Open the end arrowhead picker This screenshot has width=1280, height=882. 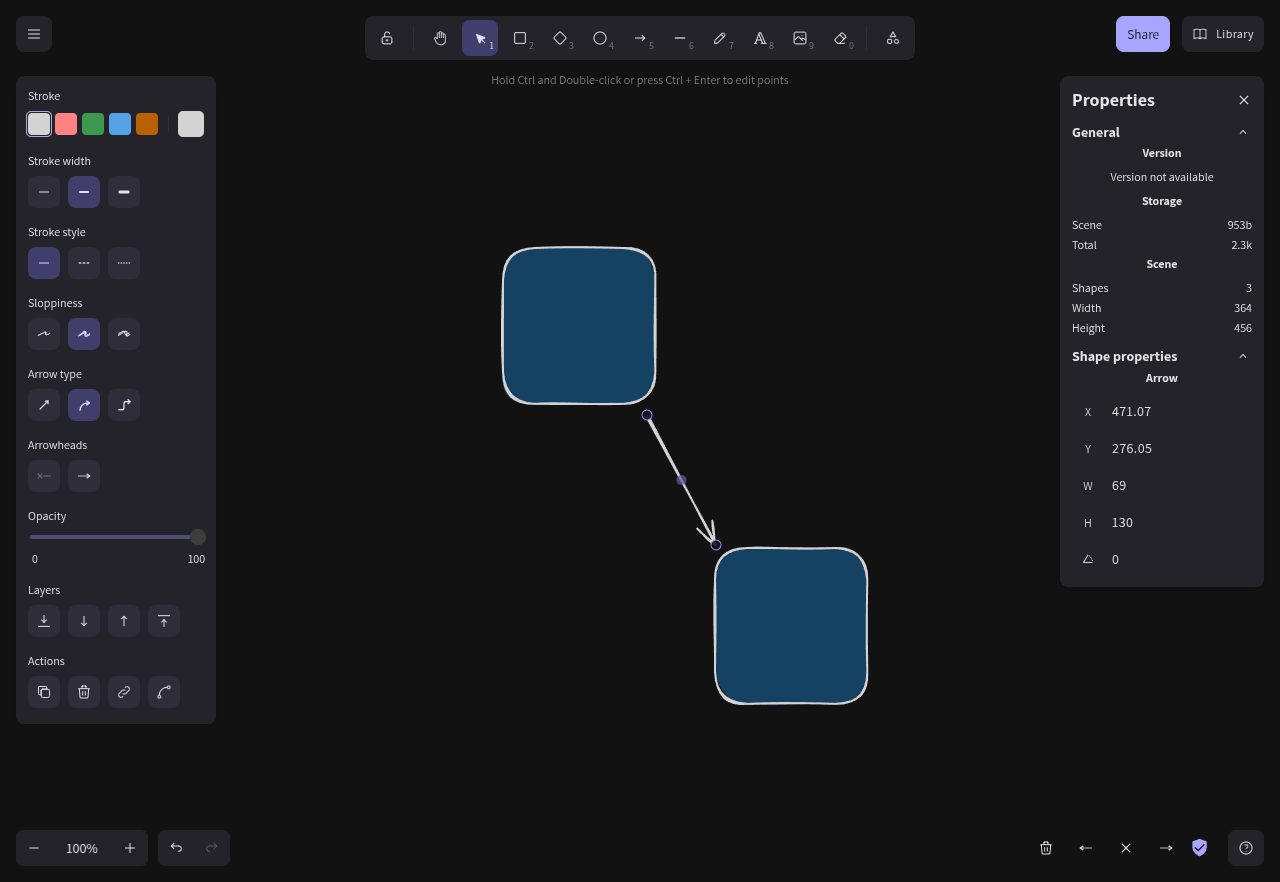(x=84, y=476)
